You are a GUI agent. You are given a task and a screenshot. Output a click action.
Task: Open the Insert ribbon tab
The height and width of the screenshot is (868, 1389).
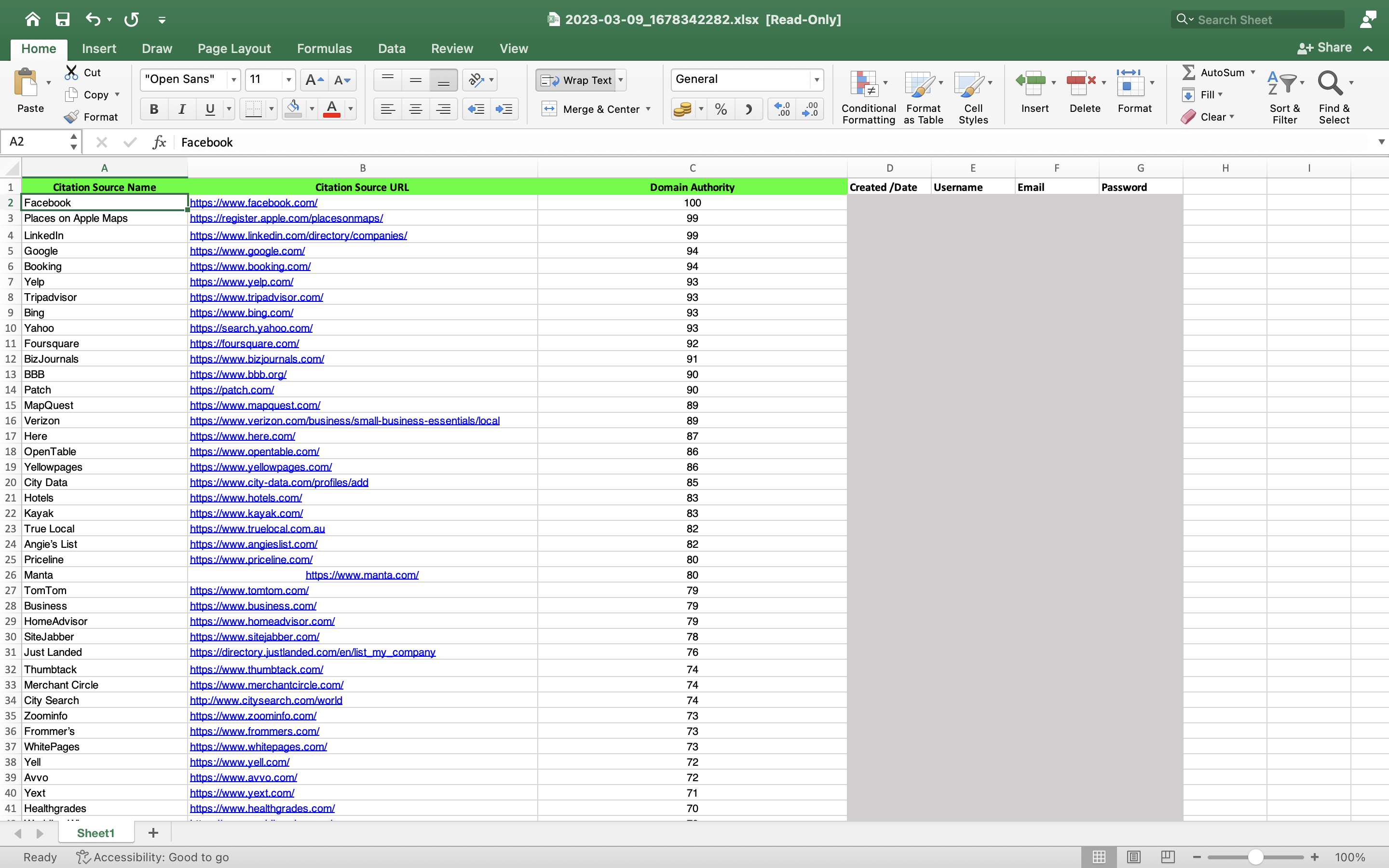tap(99, 49)
